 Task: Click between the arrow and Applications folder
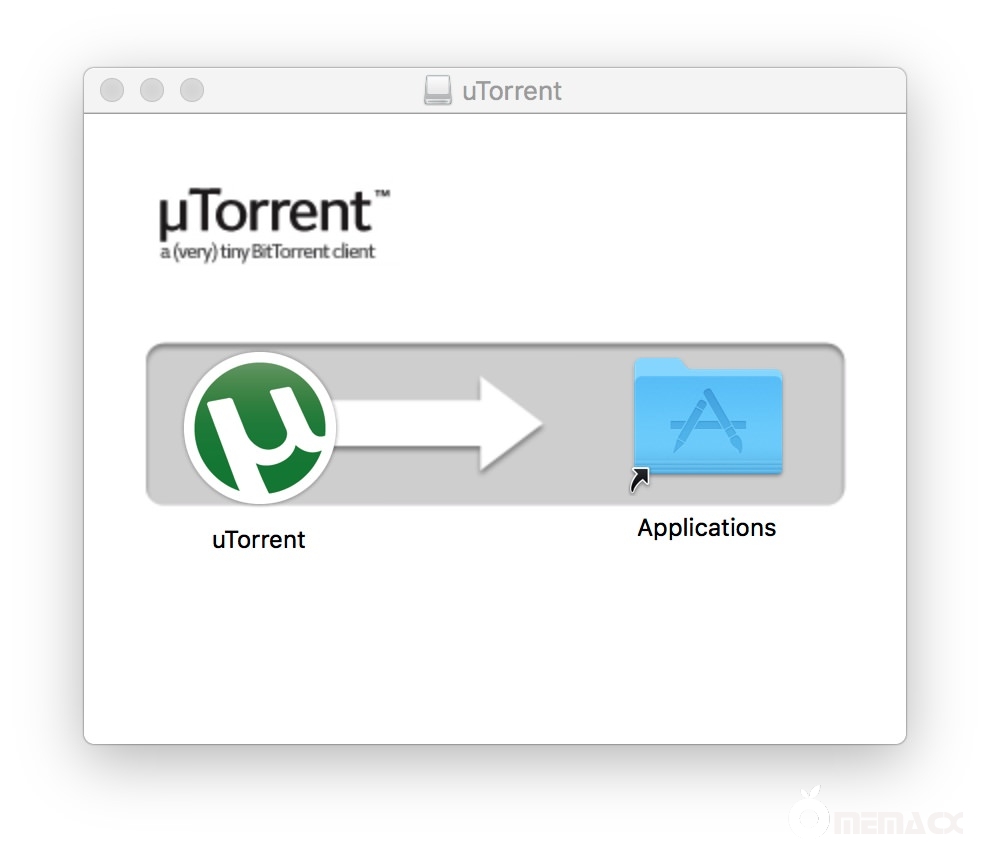590,422
